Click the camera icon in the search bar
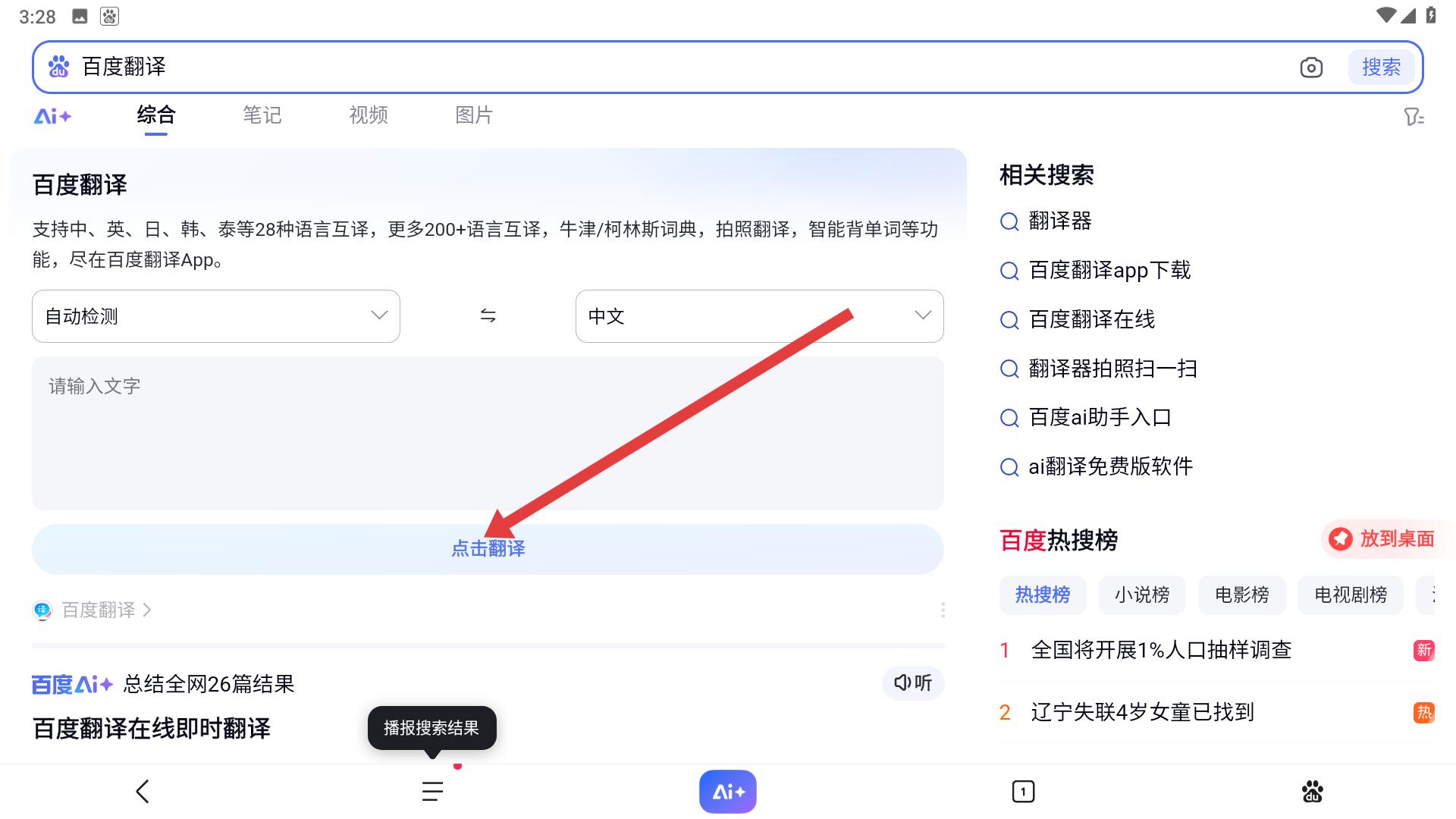The width and height of the screenshot is (1456, 819). tap(1311, 67)
